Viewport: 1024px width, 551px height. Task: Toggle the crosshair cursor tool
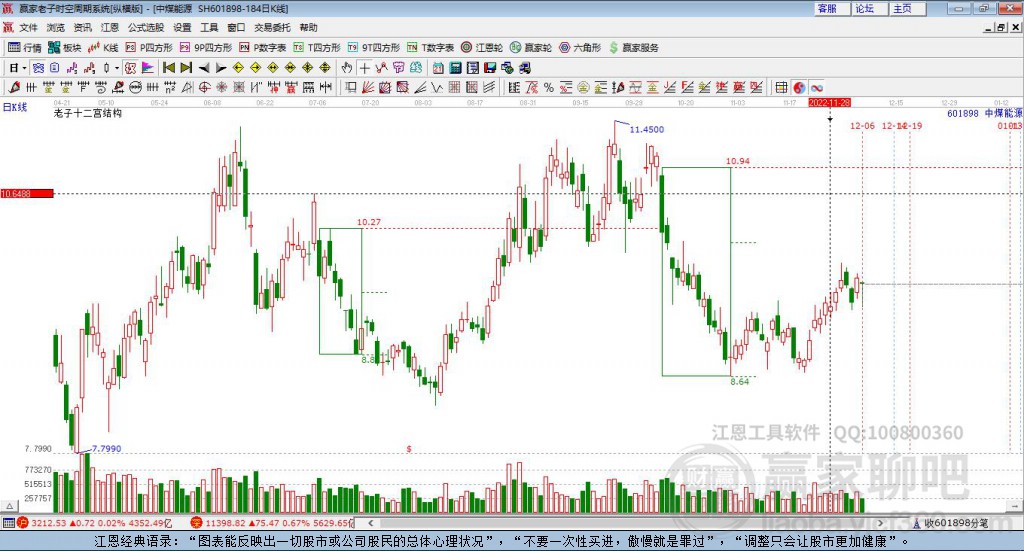click(x=364, y=68)
